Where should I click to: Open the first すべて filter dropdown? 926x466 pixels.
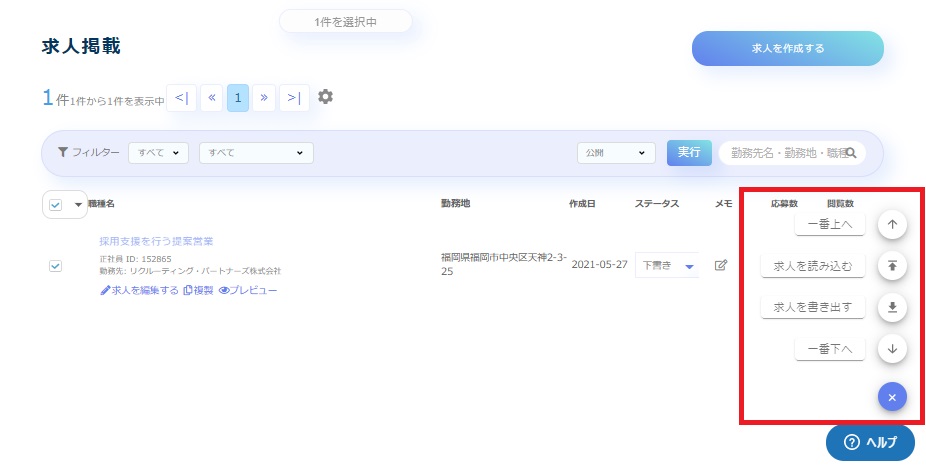(x=161, y=153)
